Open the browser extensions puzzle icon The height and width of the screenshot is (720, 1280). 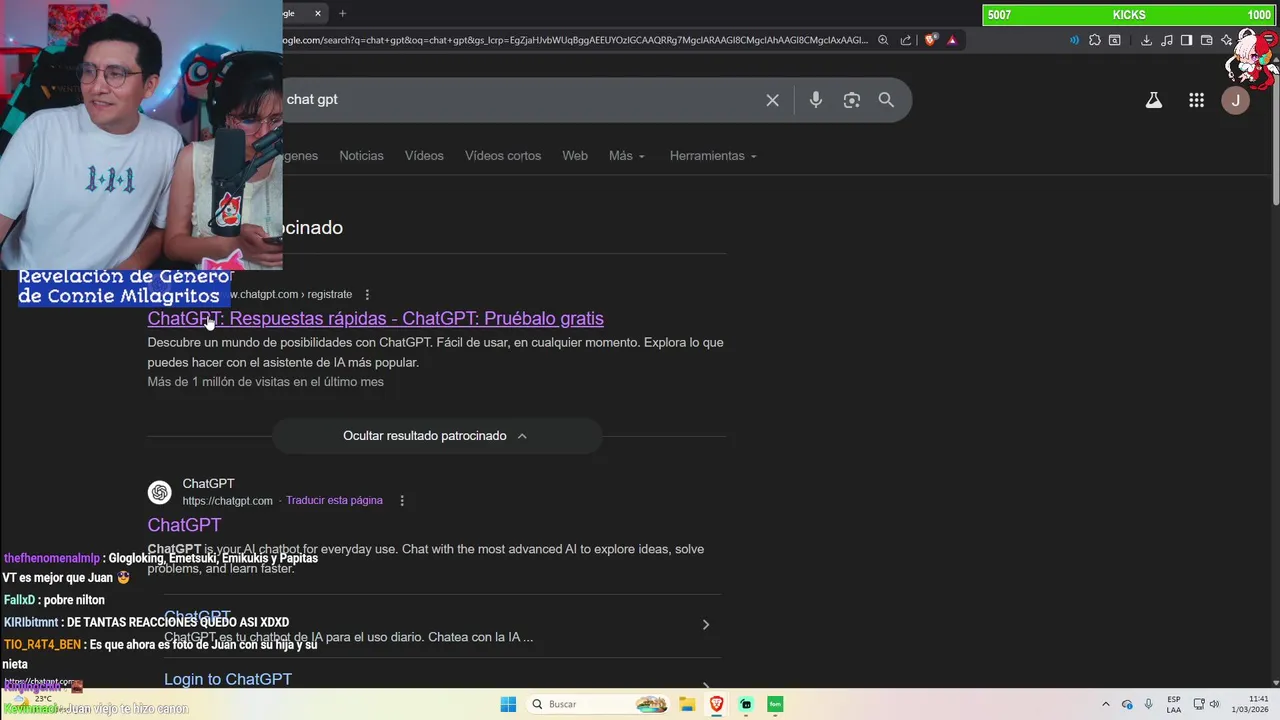point(1095,40)
